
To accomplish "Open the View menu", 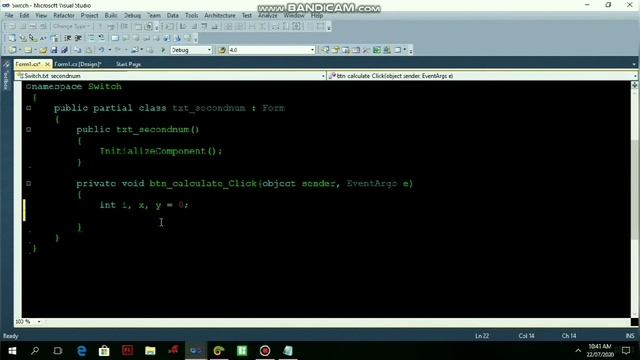I will (x=41, y=16).
